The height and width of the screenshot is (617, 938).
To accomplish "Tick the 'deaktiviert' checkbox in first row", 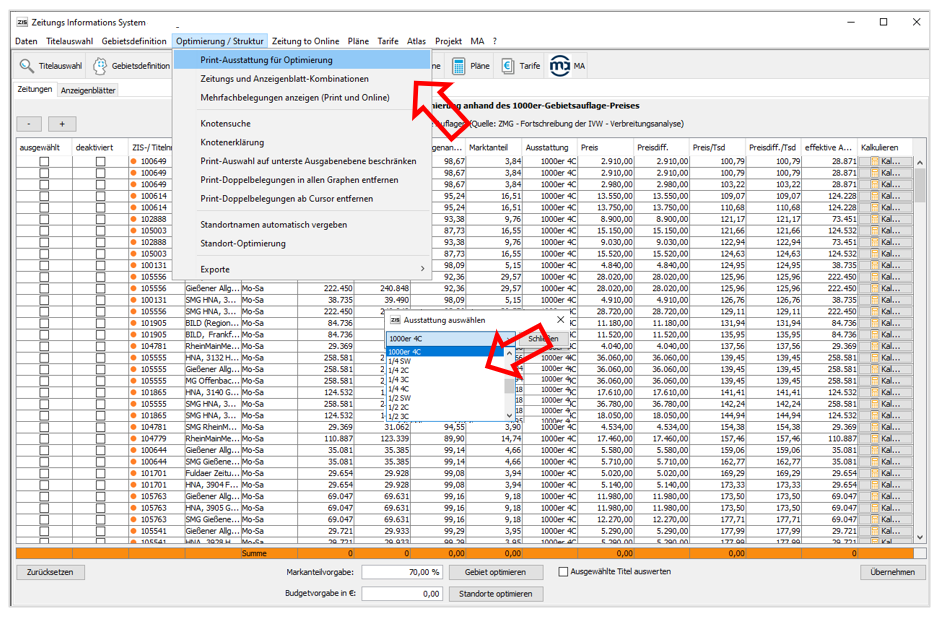I will (x=100, y=161).
